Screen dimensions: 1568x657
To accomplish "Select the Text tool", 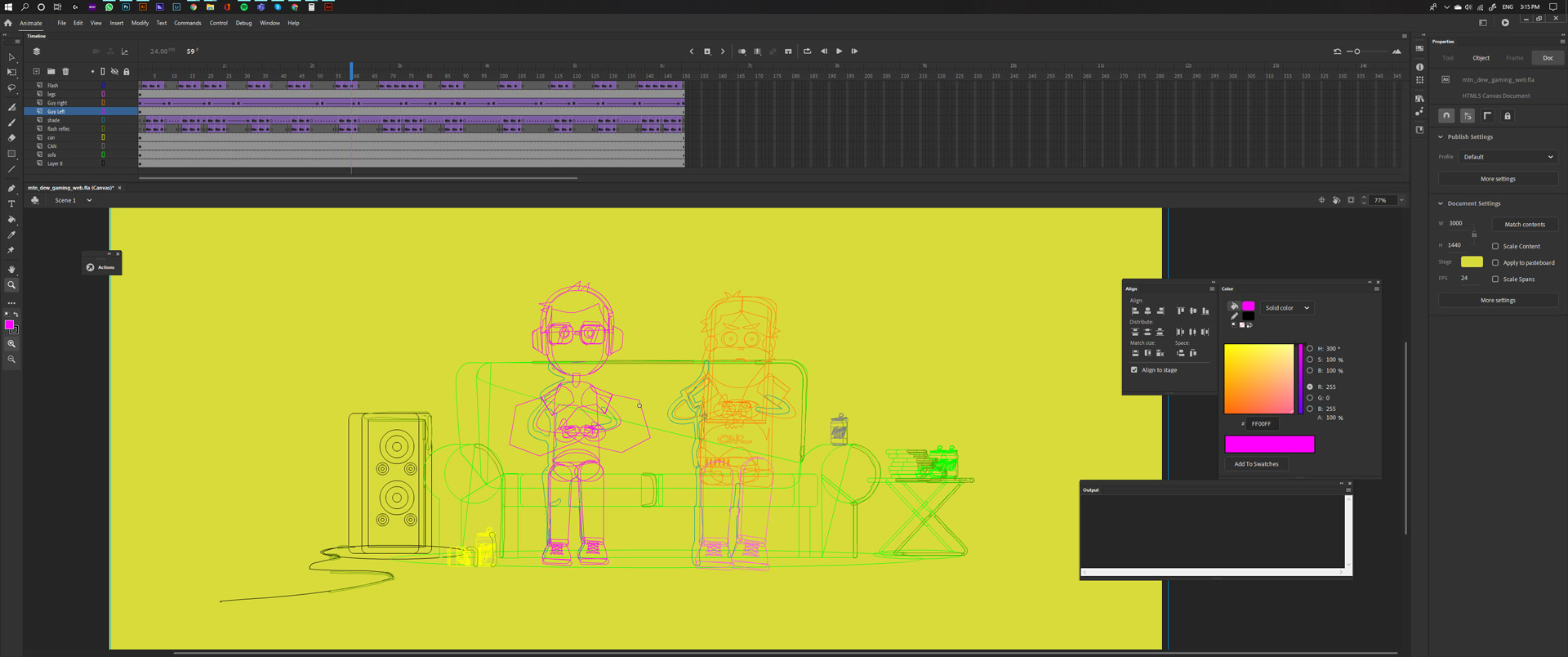I will pyautogui.click(x=11, y=203).
